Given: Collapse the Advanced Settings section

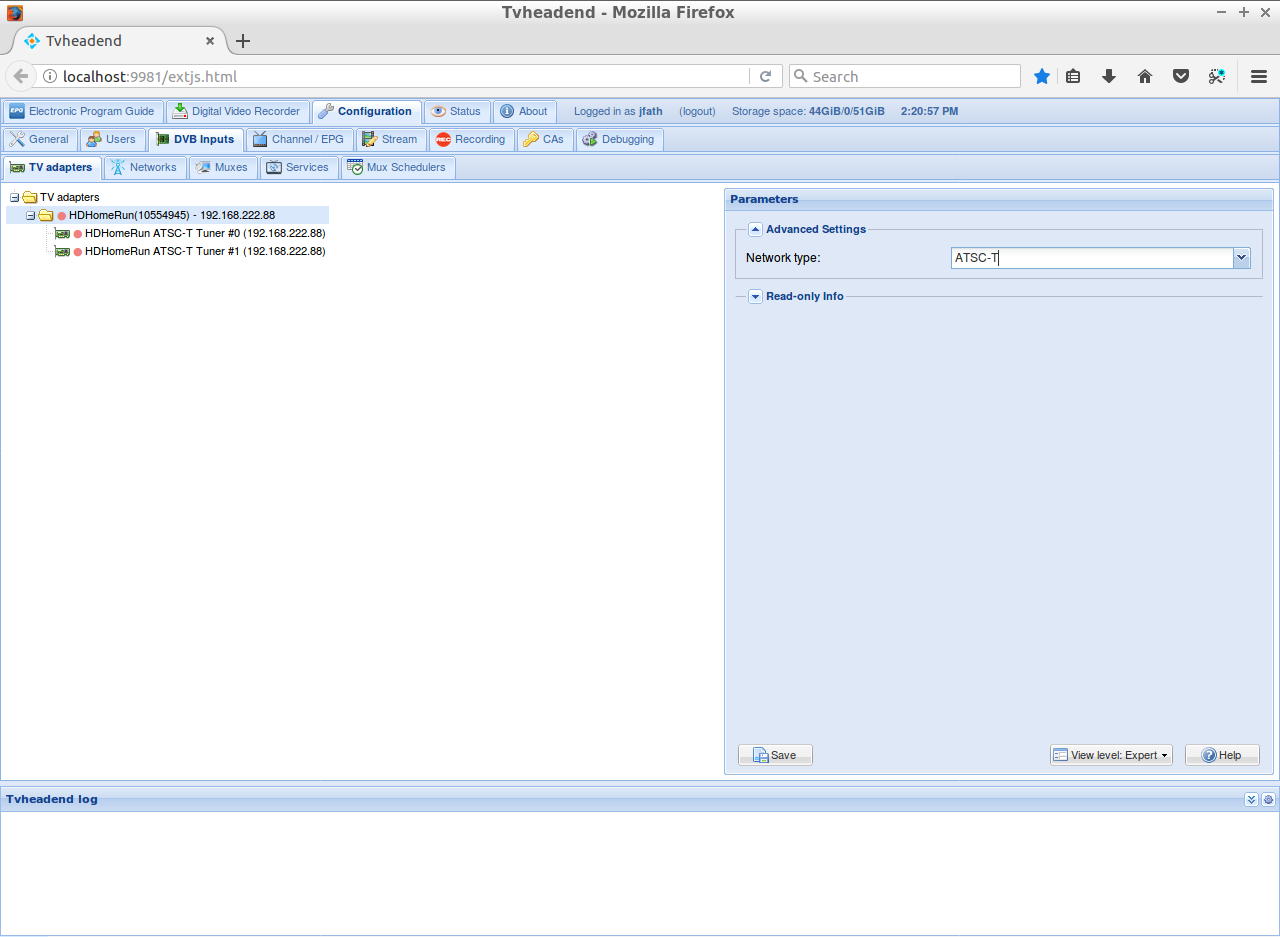Looking at the screenshot, I should coord(756,229).
